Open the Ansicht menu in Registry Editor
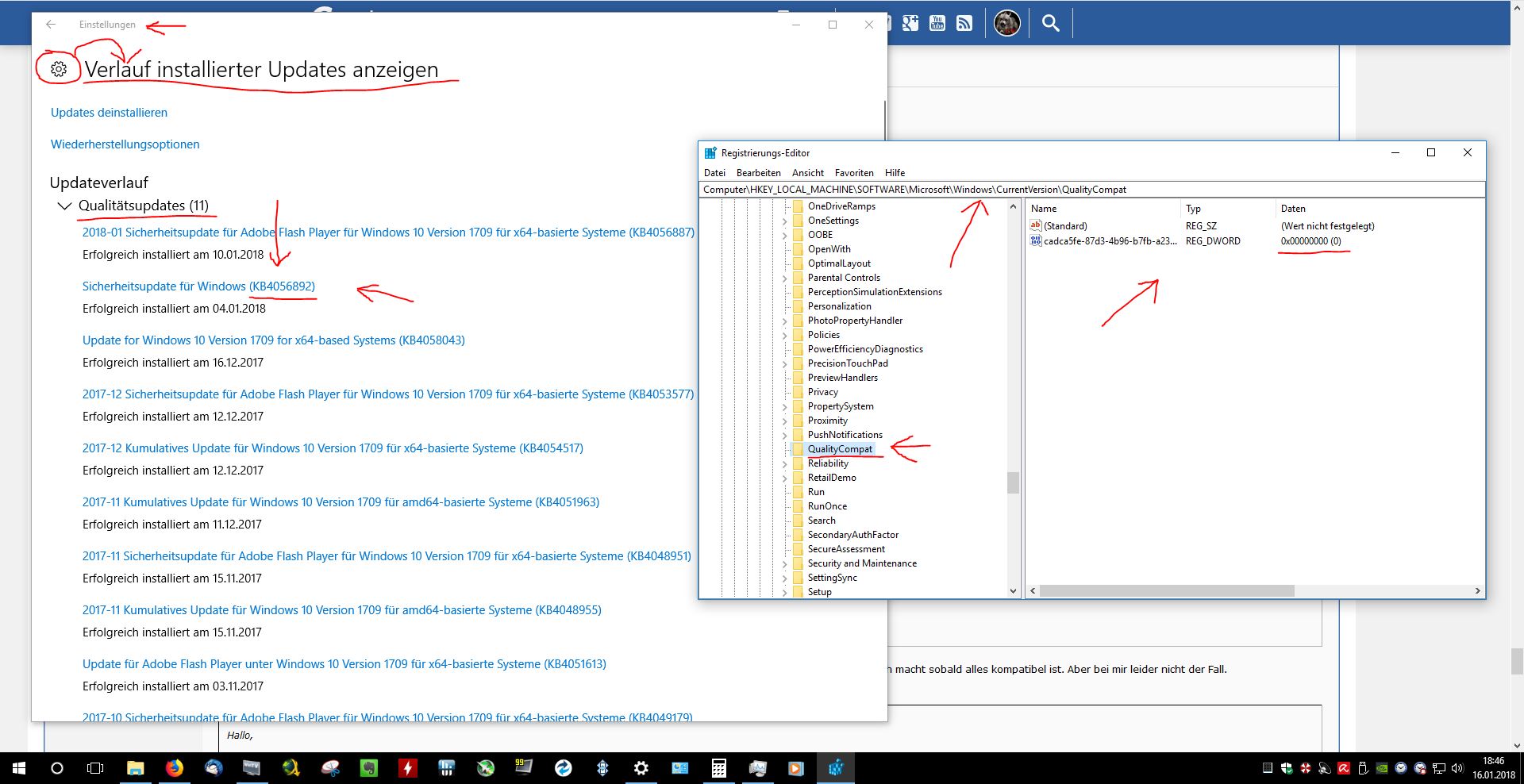This screenshot has height=784, width=1524. (x=808, y=173)
